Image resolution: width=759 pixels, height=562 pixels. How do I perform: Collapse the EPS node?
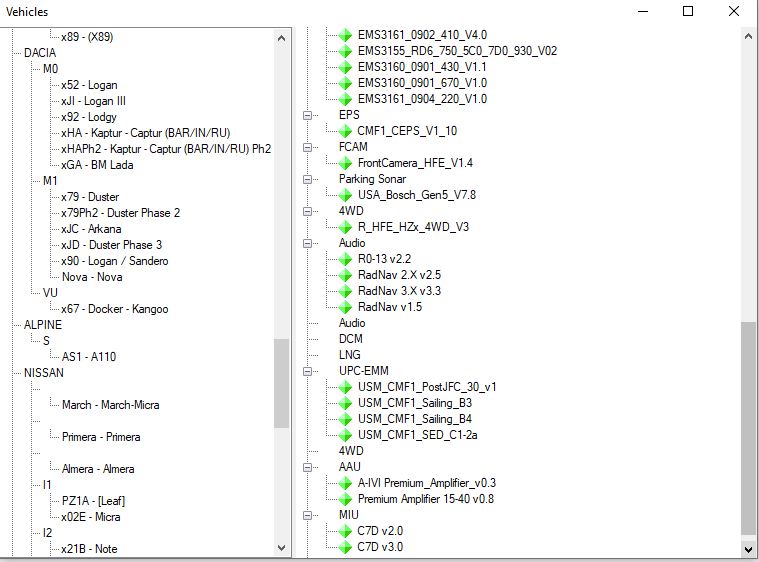click(x=307, y=115)
